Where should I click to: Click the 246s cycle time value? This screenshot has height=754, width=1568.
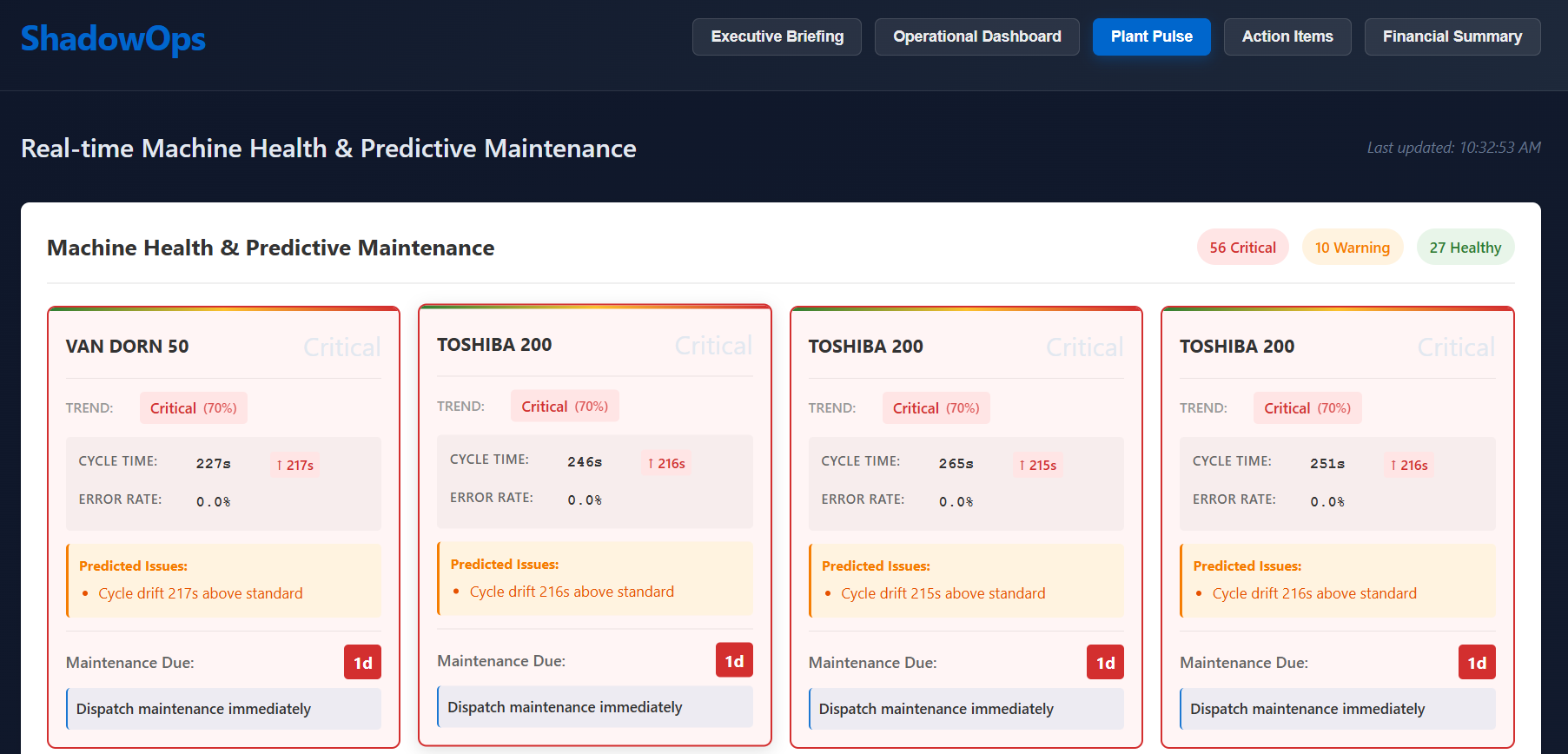point(584,462)
